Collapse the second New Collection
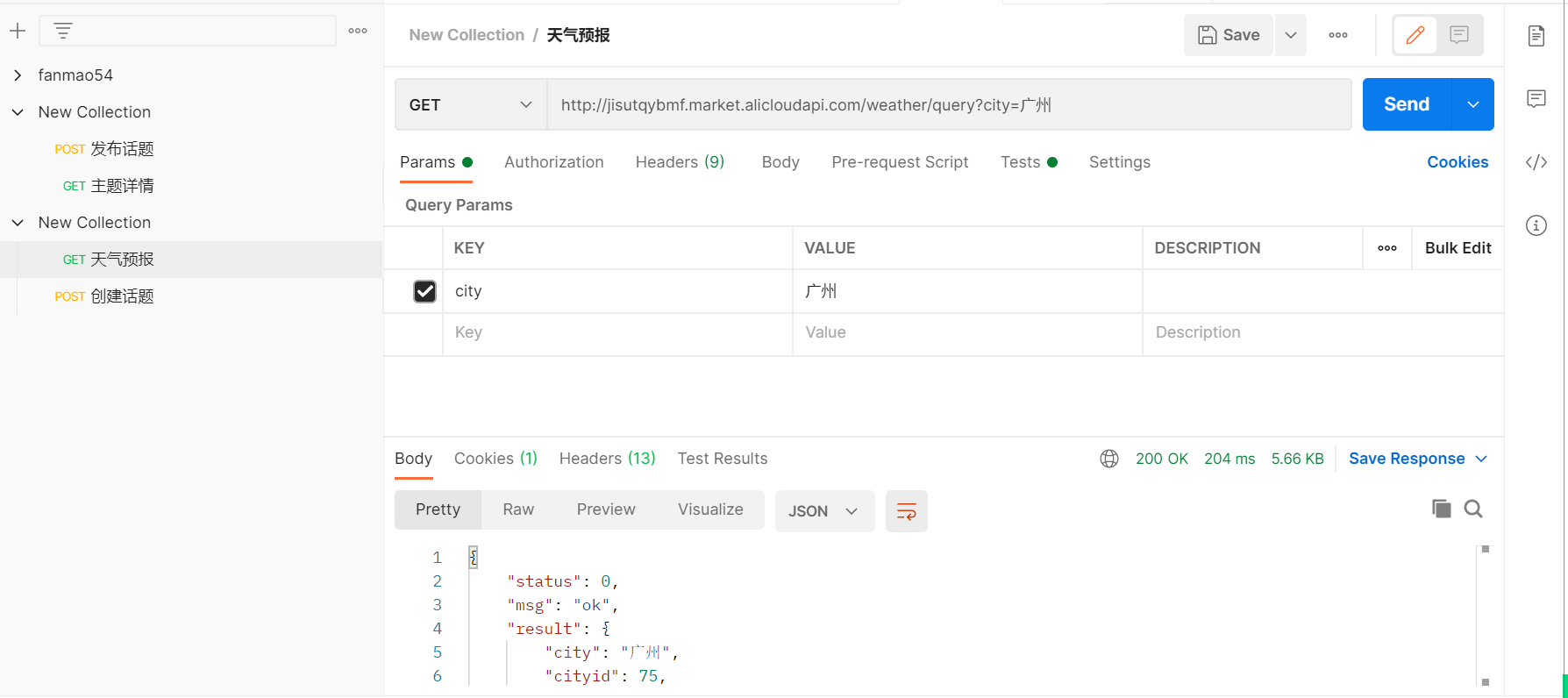1568x698 pixels. coord(18,223)
